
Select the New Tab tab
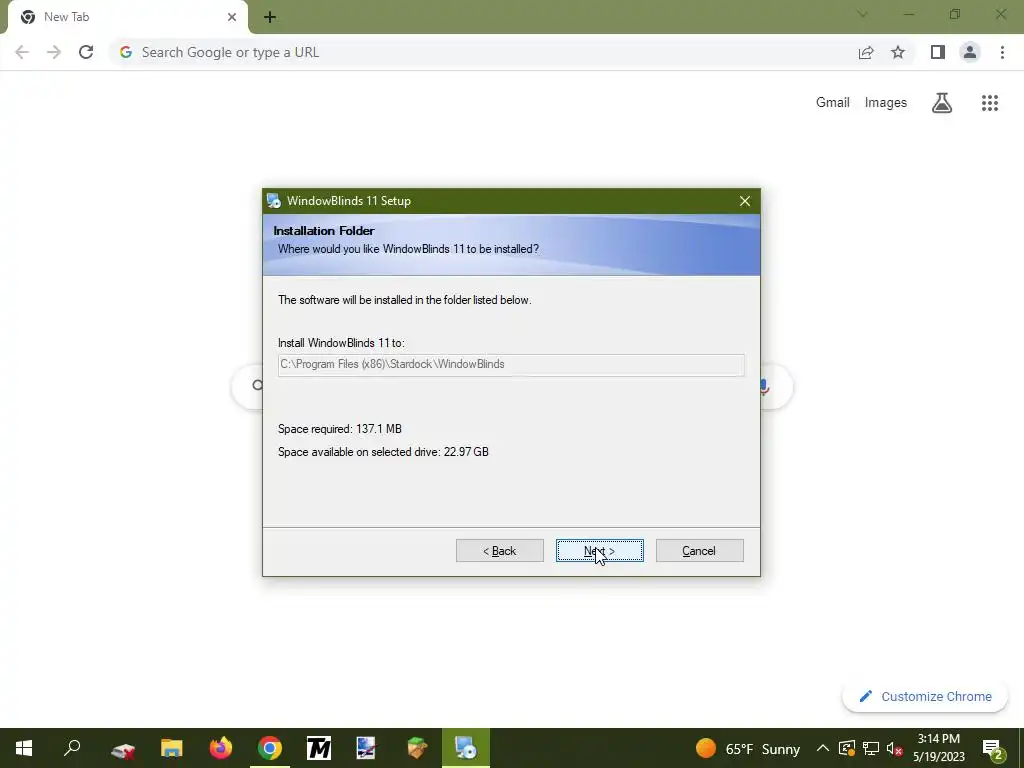pyautogui.click(x=127, y=17)
